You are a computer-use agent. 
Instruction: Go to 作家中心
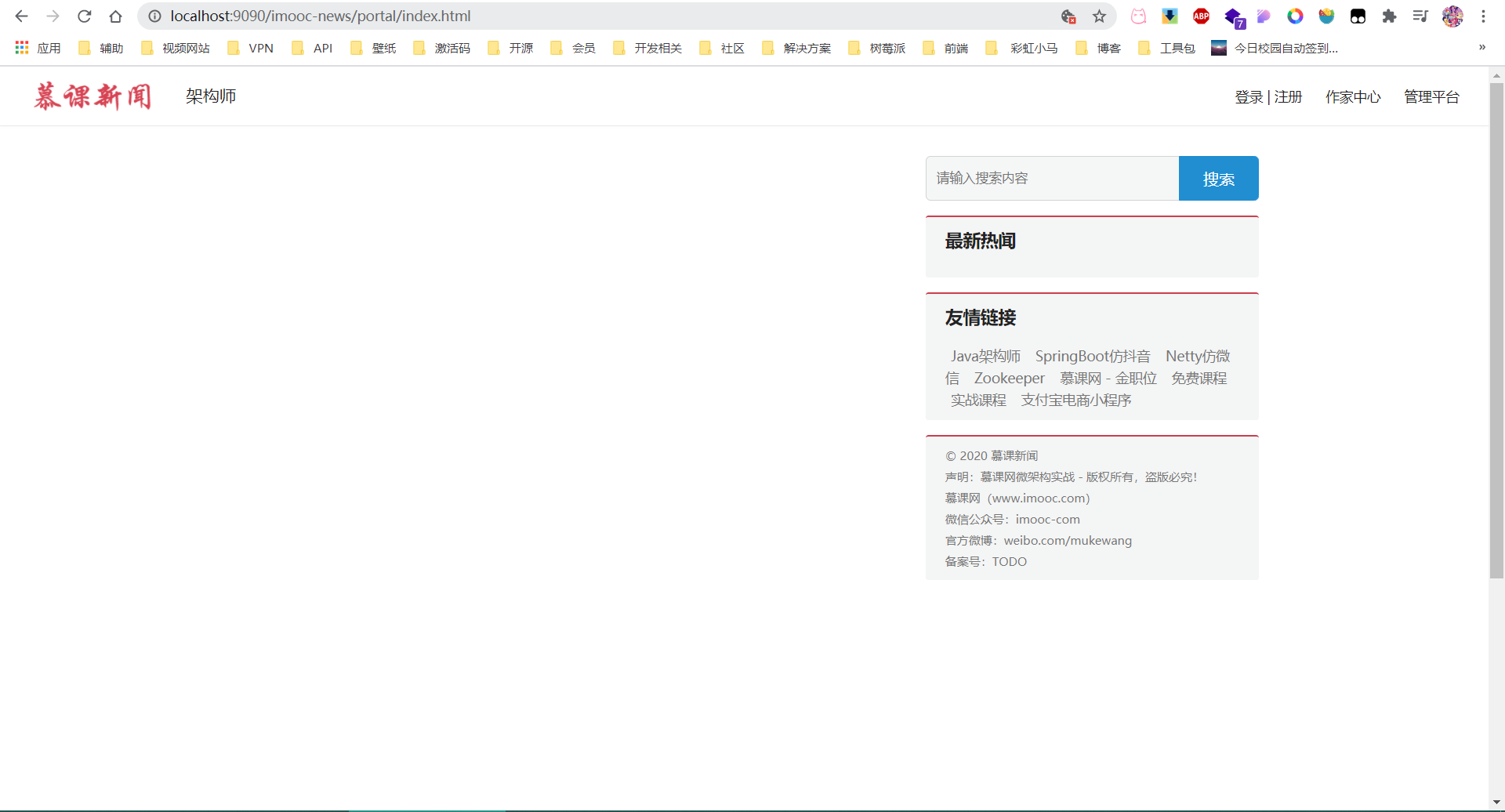(x=1353, y=97)
